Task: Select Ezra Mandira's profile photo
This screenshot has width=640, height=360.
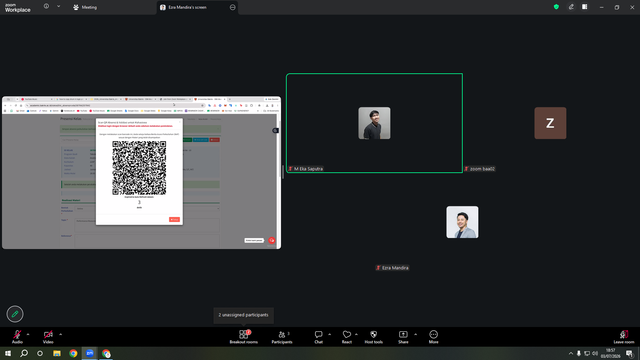Action: [462, 222]
